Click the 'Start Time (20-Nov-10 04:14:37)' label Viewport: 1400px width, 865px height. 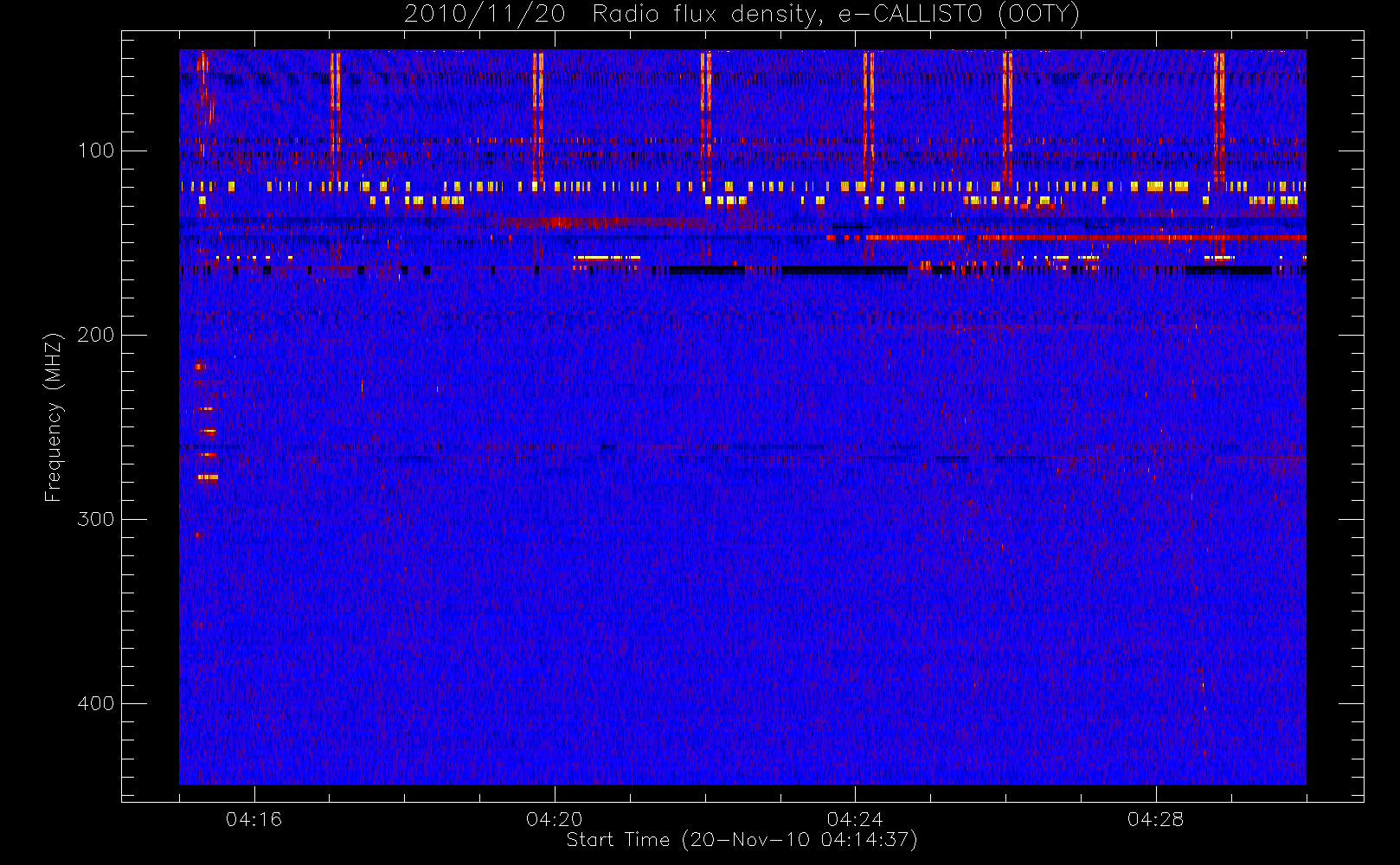click(x=742, y=840)
